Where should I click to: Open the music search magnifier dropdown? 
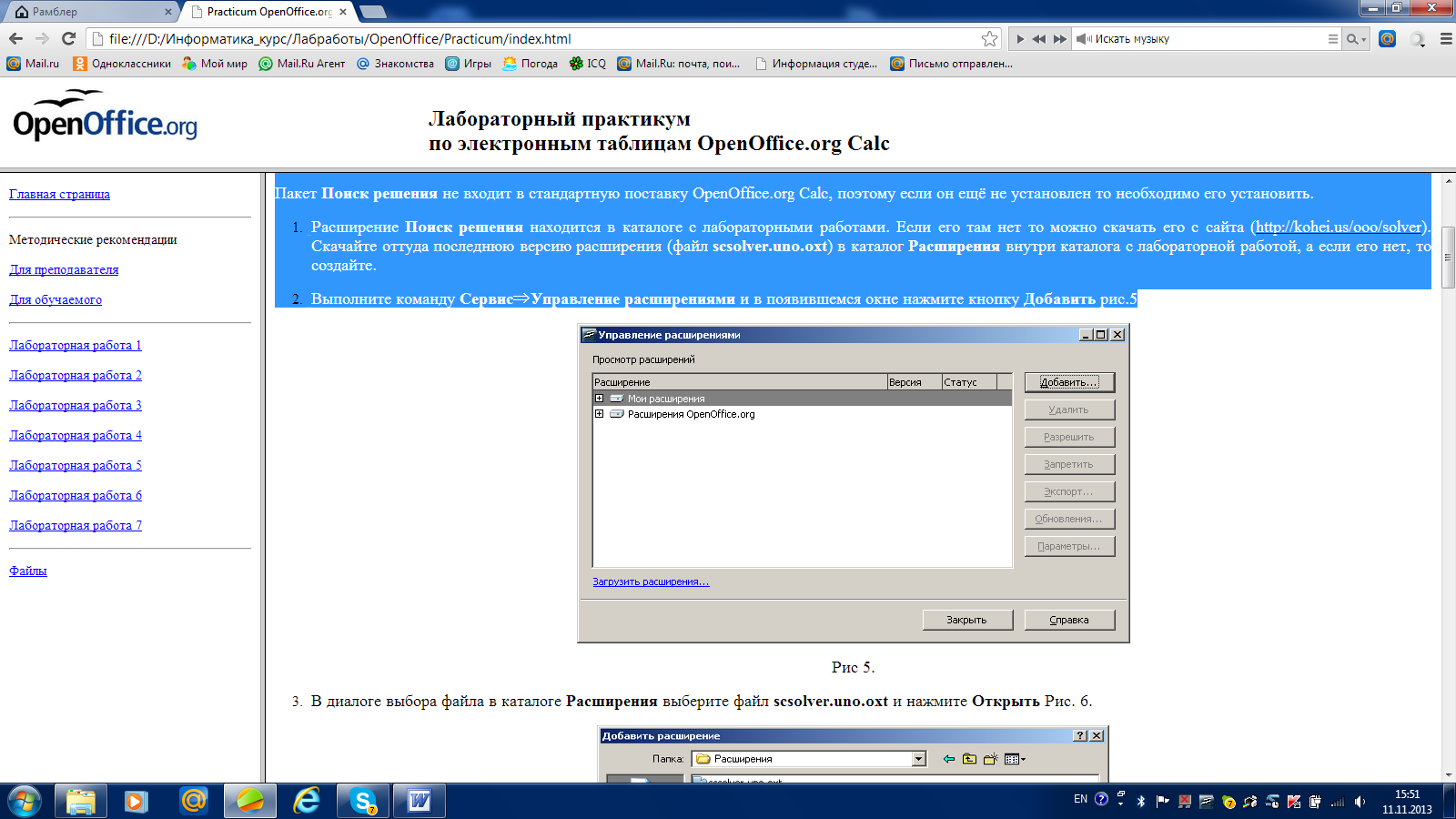[x=1356, y=39]
